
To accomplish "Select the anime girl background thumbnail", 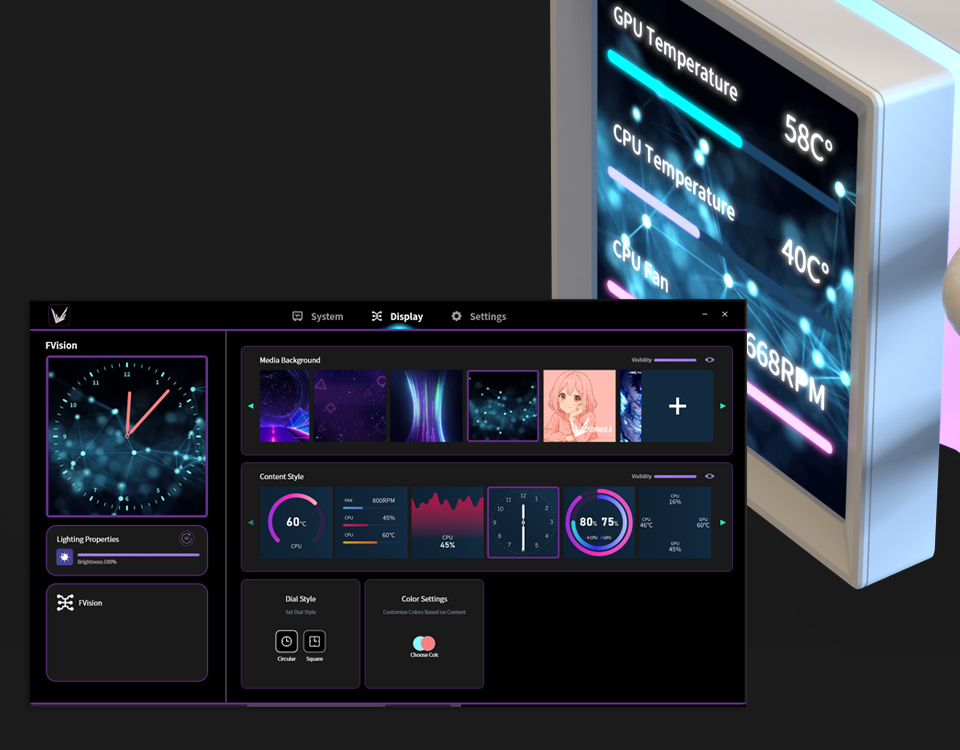I will (x=579, y=406).
